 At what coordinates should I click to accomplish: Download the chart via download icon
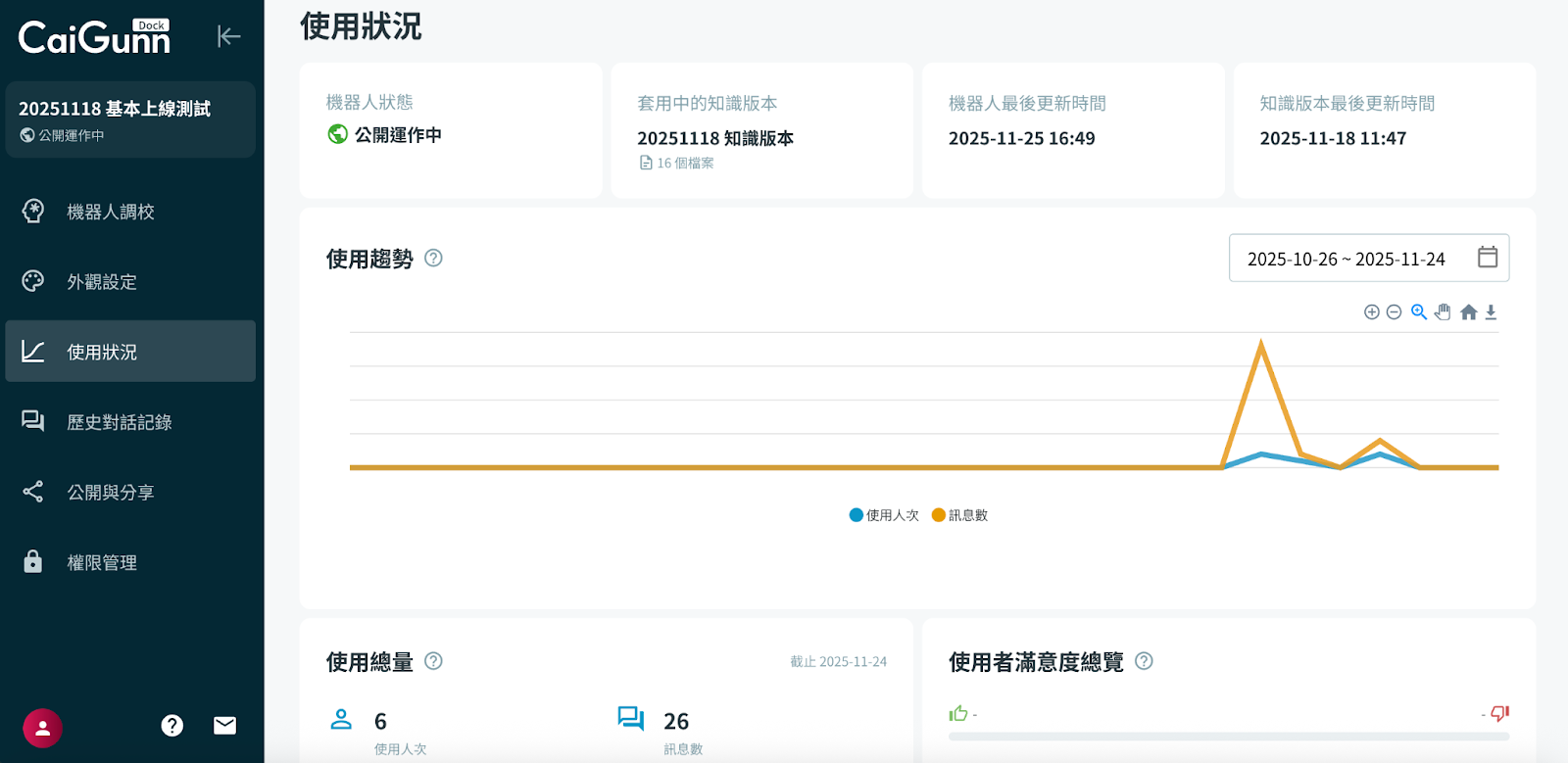click(1491, 312)
